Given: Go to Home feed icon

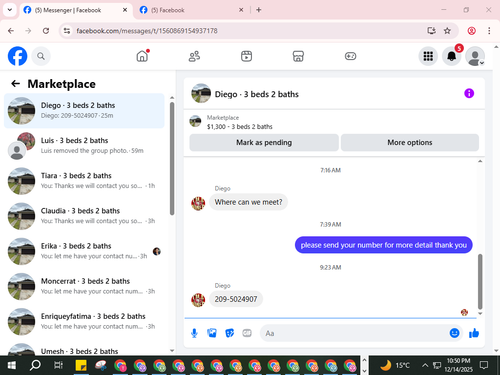Looking at the screenshot, I should (x=142, y=56).
